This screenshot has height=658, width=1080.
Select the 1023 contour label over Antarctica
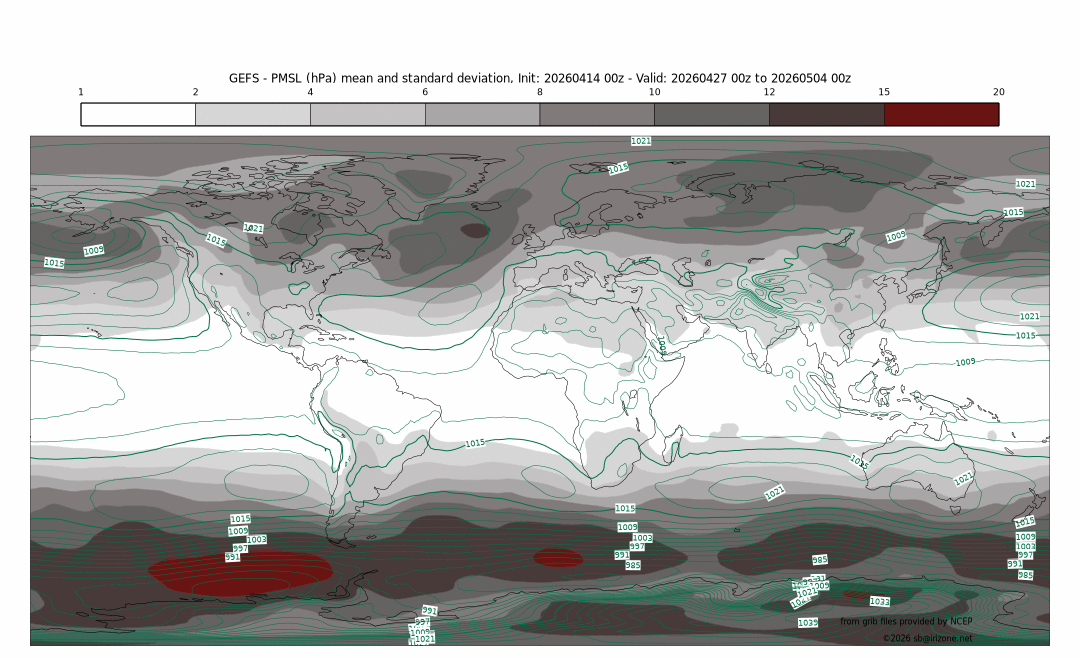coord(879,602)
